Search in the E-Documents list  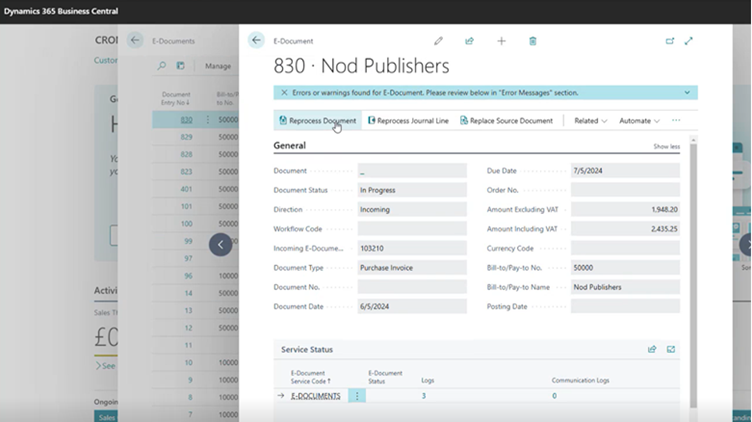(x=162, y=66)
